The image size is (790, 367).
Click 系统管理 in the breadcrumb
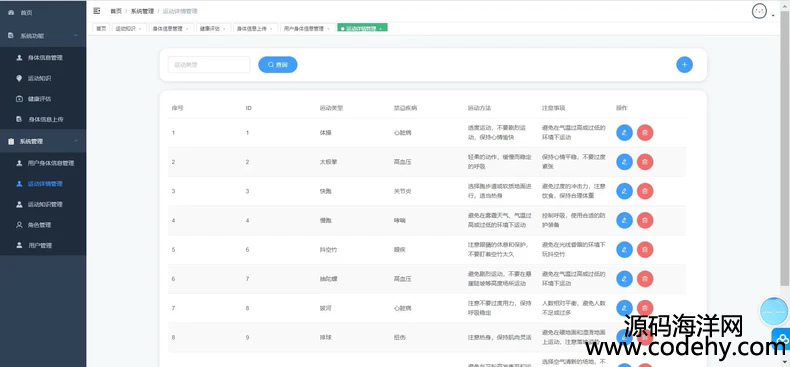coord(142,11)
